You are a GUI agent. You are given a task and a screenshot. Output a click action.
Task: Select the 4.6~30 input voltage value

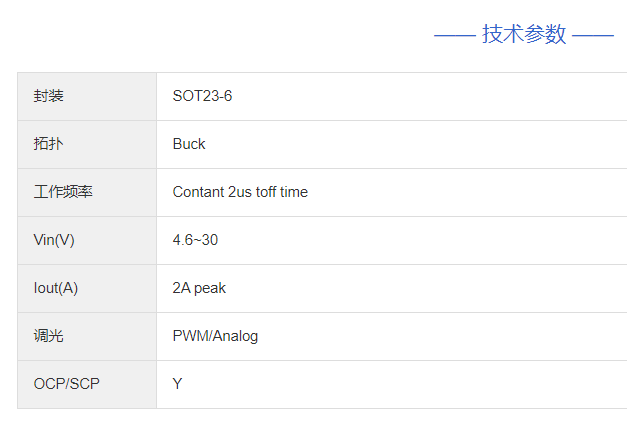(x=195, y=240)
